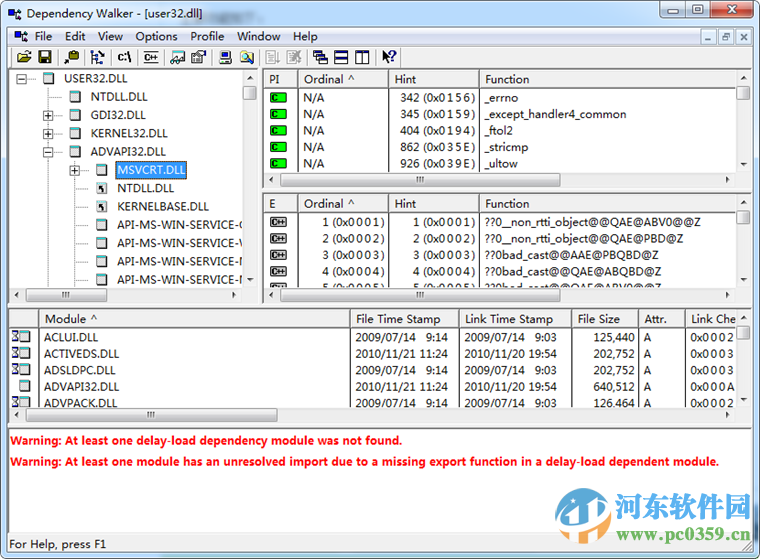
Task: Open module Properties toolbar icon
Action: [198, 57]
